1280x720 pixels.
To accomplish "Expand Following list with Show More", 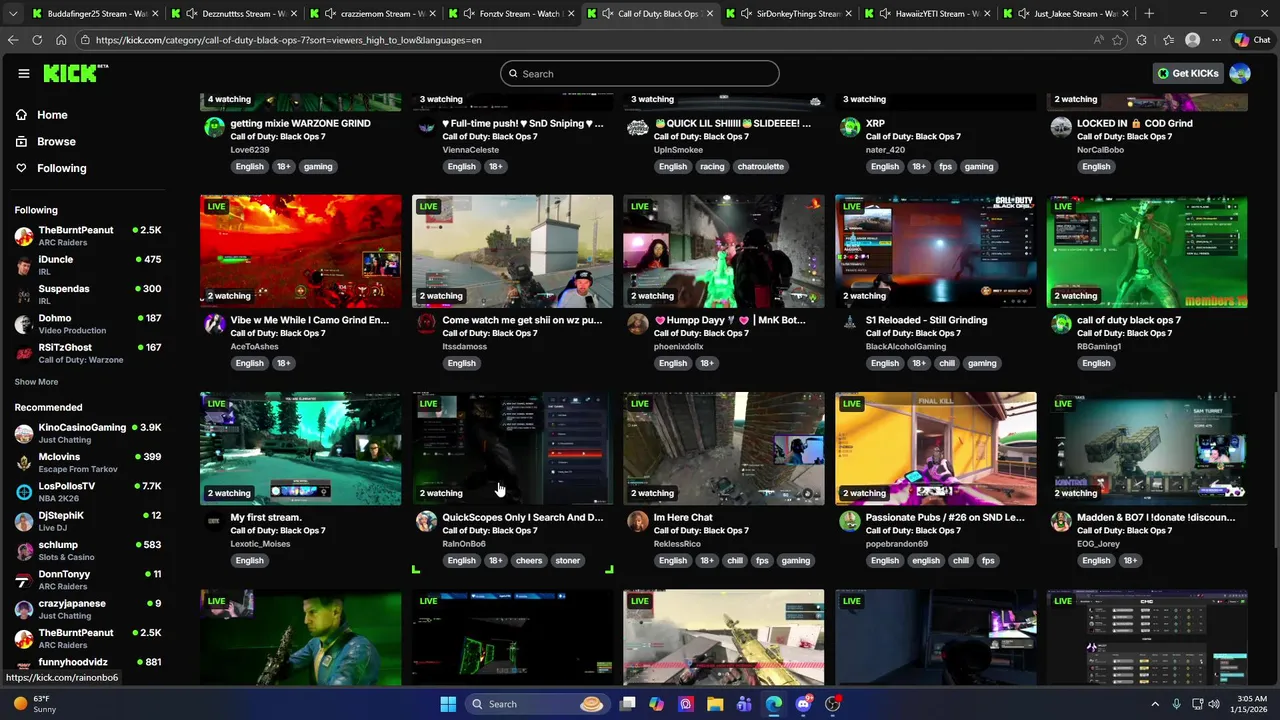I will pos(36,382).
